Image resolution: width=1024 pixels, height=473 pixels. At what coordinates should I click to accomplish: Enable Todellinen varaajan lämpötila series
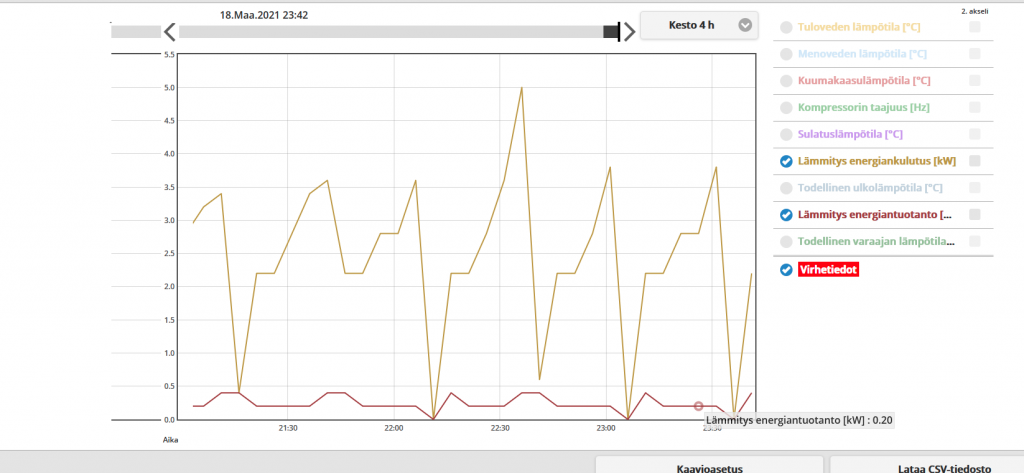(x=786, y=242)
